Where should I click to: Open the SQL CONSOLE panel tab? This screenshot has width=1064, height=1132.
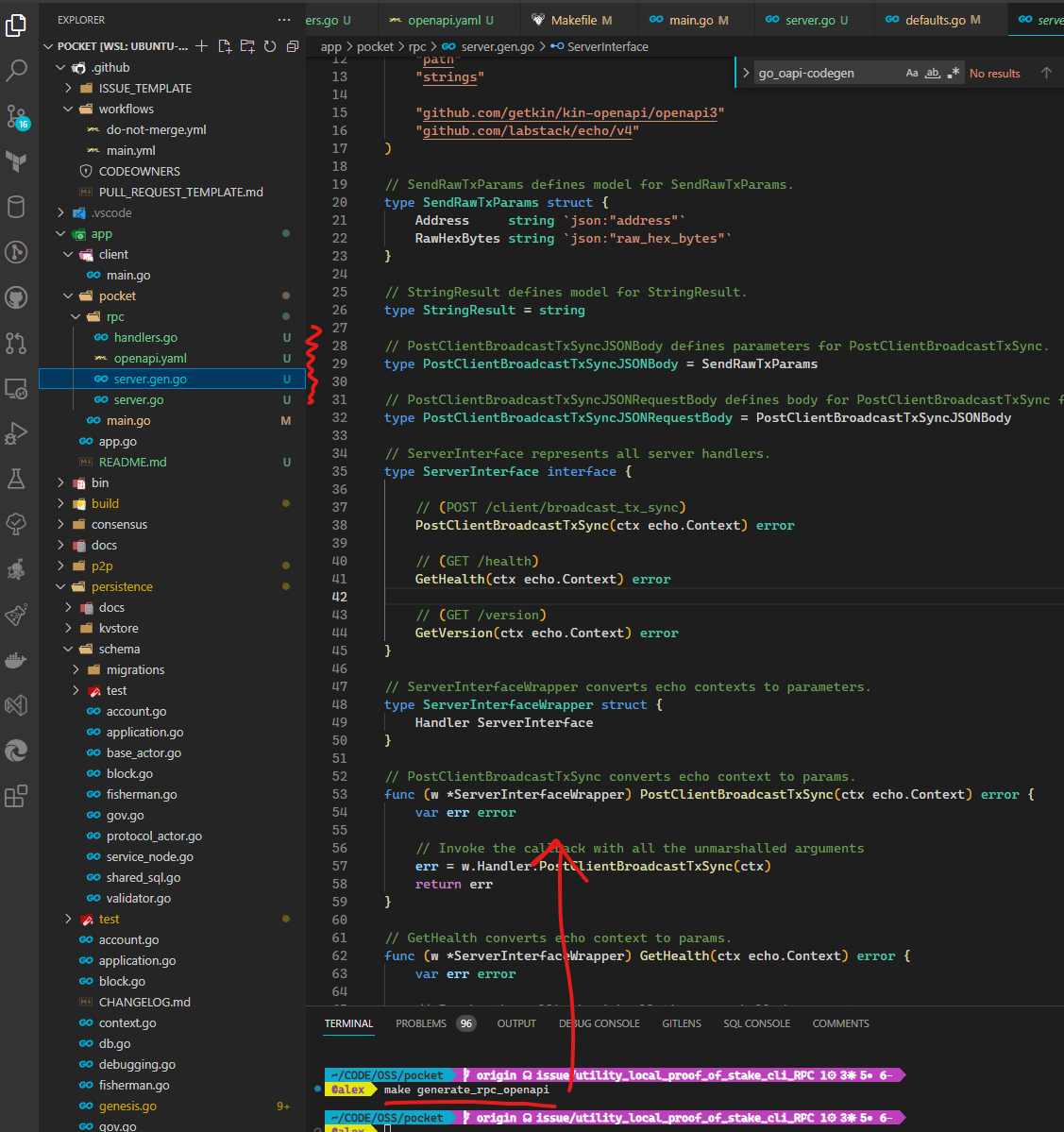pyautogui.click(x=756, y=1023)
